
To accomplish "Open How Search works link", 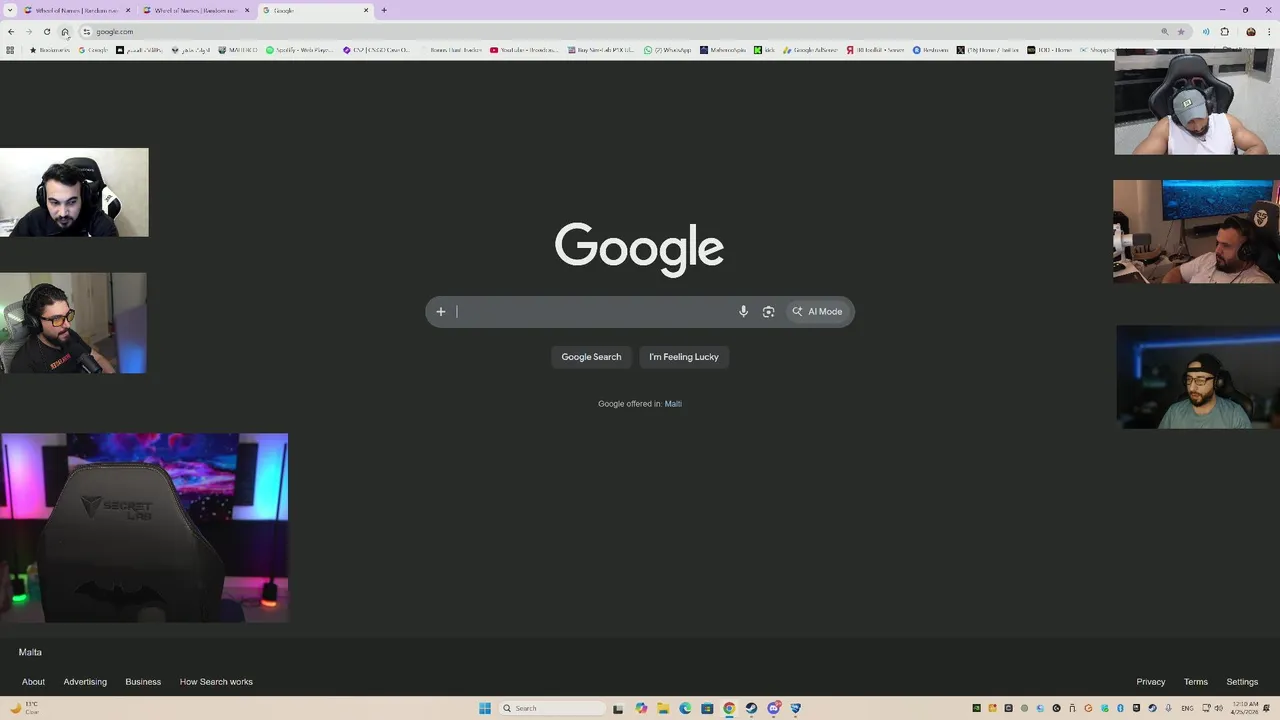I will (216, 682).
